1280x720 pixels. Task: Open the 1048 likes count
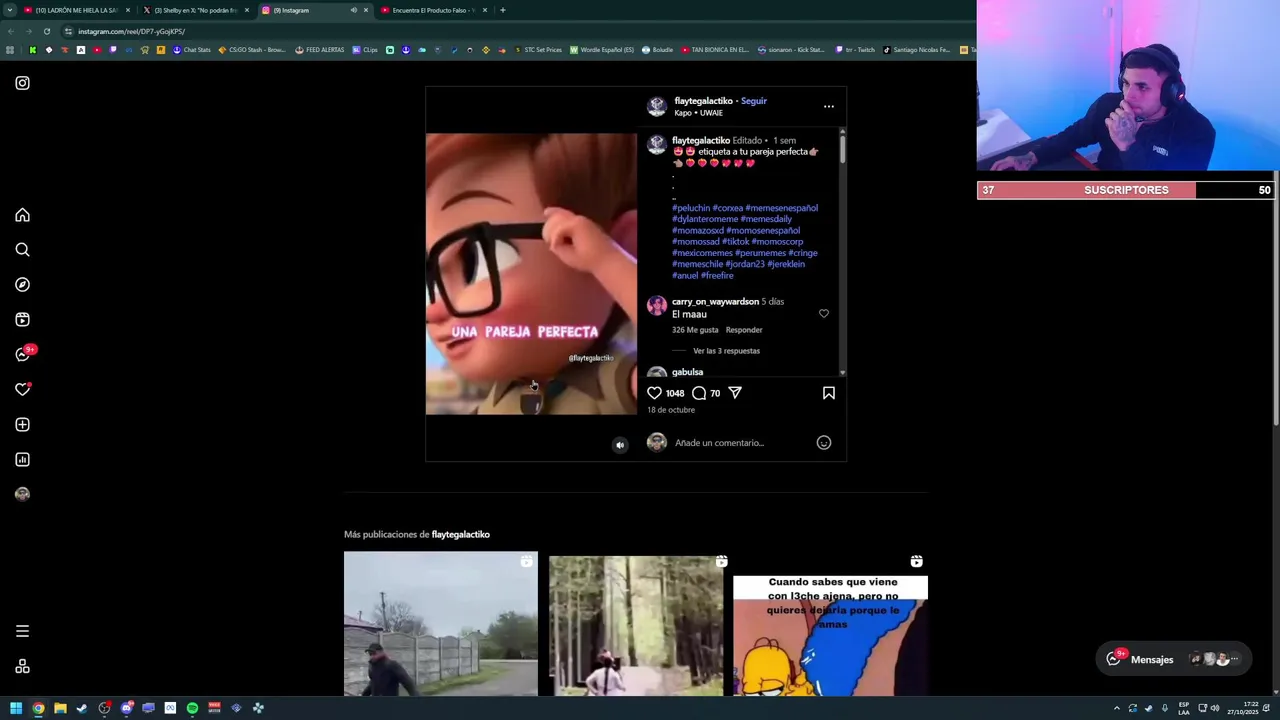(x=675, y=393)
